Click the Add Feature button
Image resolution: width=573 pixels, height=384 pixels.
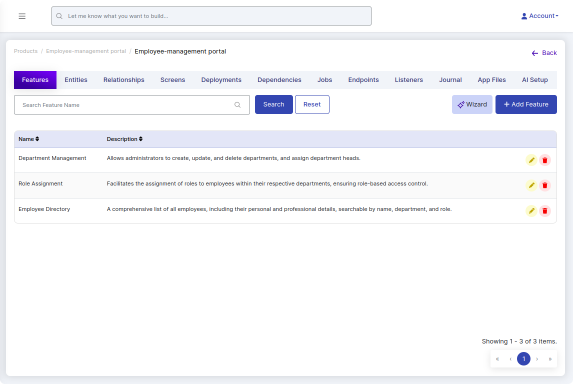[526, 104]
